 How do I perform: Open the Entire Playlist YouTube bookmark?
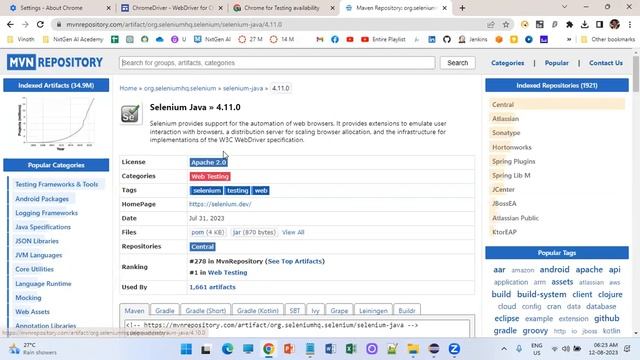click(x=383, y=40)
